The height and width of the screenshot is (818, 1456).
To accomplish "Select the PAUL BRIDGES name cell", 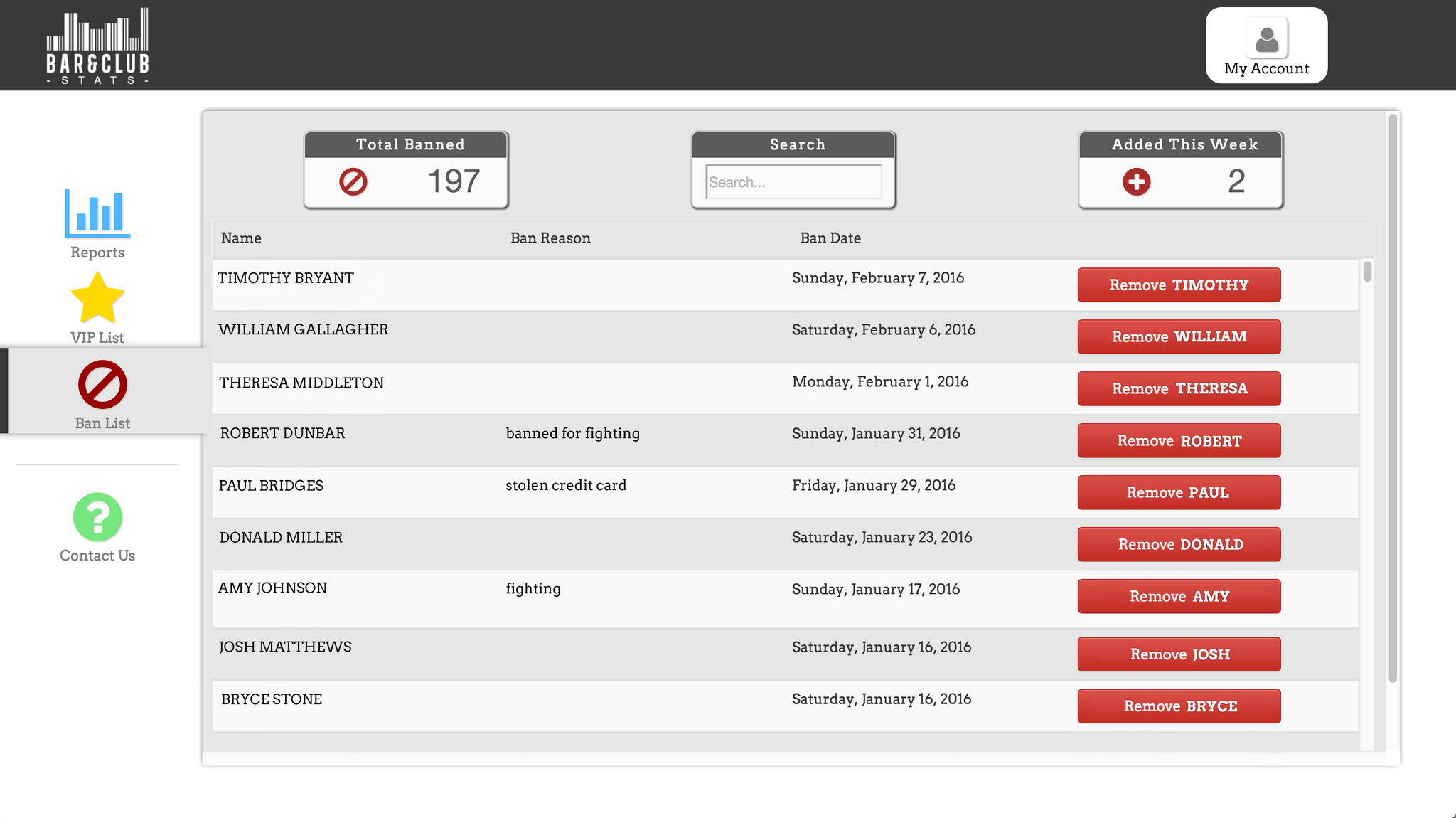I will pos(271,485).
